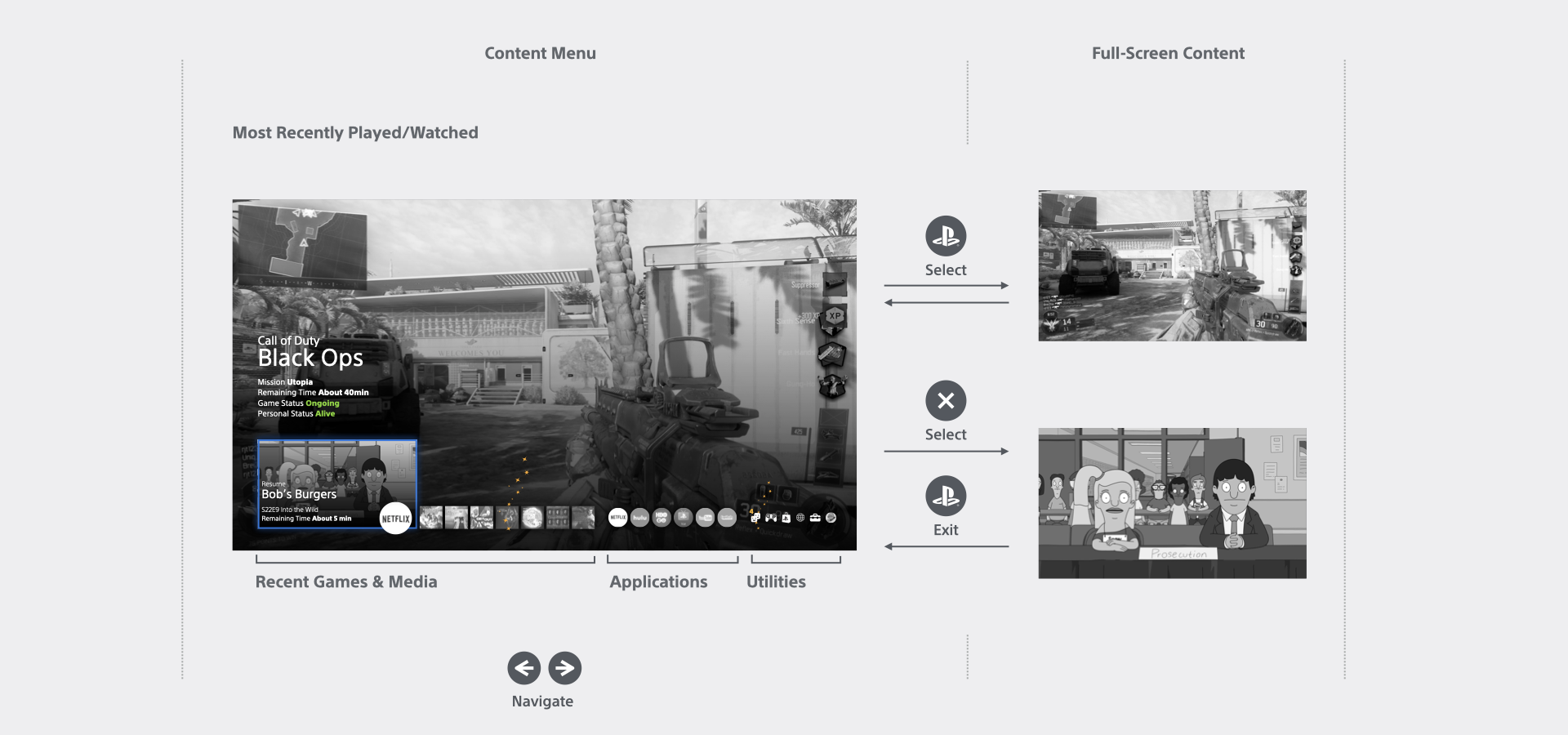The height and width of the screenshot is (735, 1568).
Task: Click the X button icon above Select
Action: (x=946, y=401)
